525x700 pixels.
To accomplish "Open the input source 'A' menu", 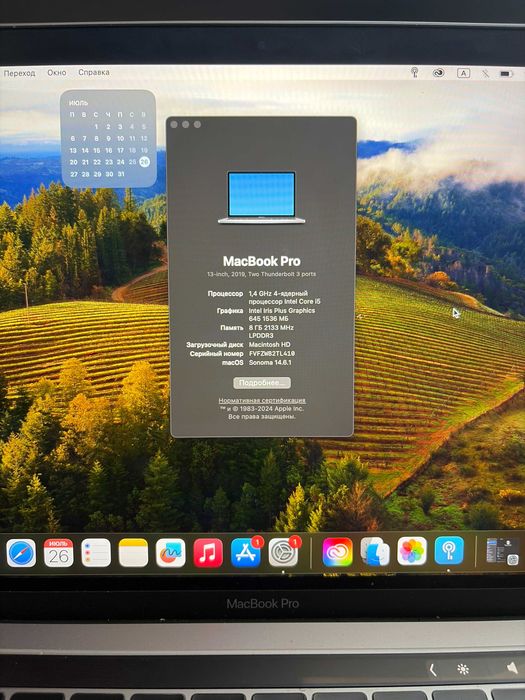I will pos(463,73).
